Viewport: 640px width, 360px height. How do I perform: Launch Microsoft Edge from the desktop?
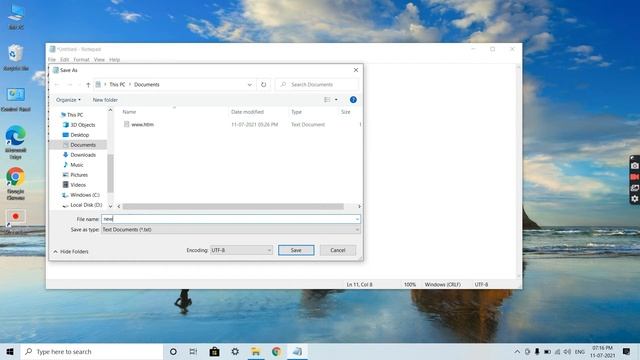click(x=16, y=142)
